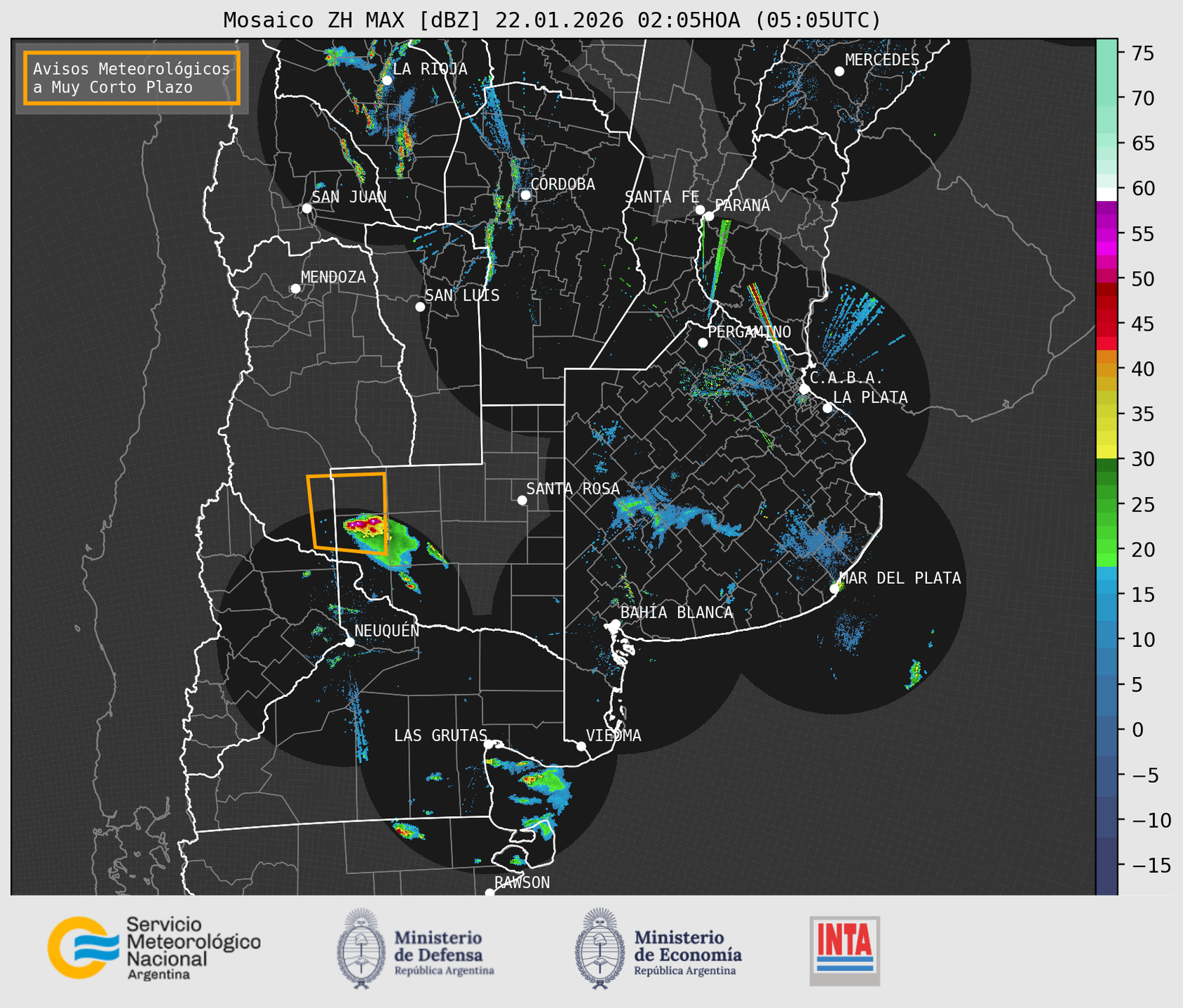Click the LA PLATA city label
This screenshot has height=1008, width=1183.
[x=870, y=397]
